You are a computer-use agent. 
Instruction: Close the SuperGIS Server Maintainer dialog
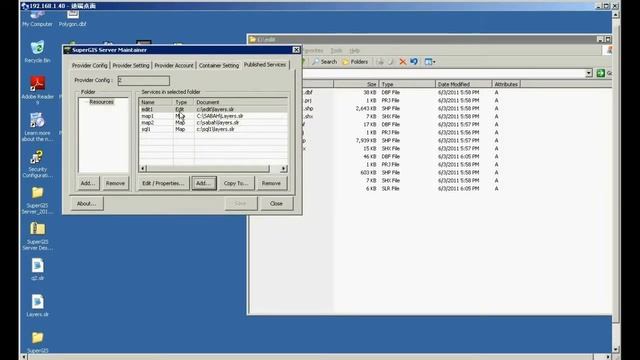pyautogui.click(x=296, y=50)
